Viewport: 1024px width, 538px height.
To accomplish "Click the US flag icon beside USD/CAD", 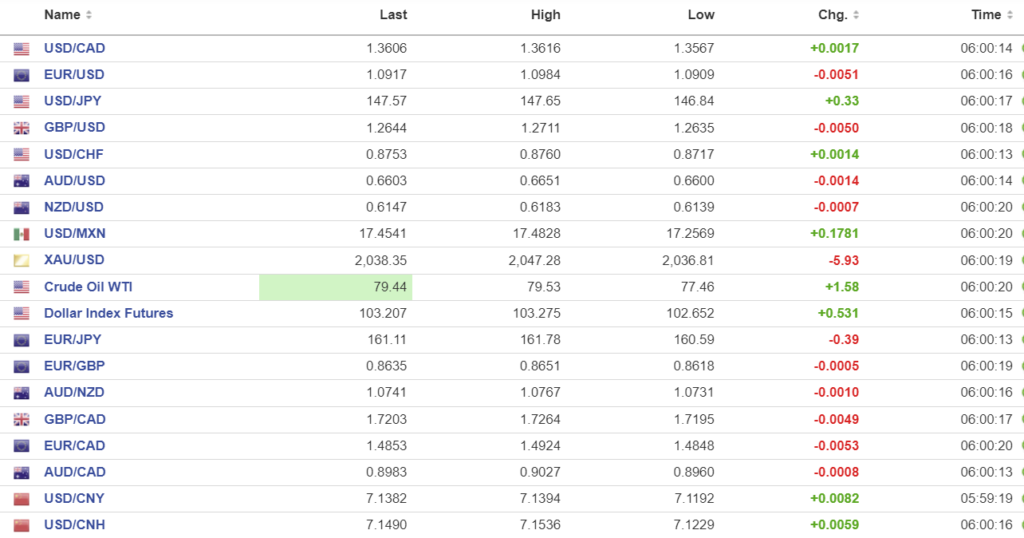I will [x=21, y=49].
